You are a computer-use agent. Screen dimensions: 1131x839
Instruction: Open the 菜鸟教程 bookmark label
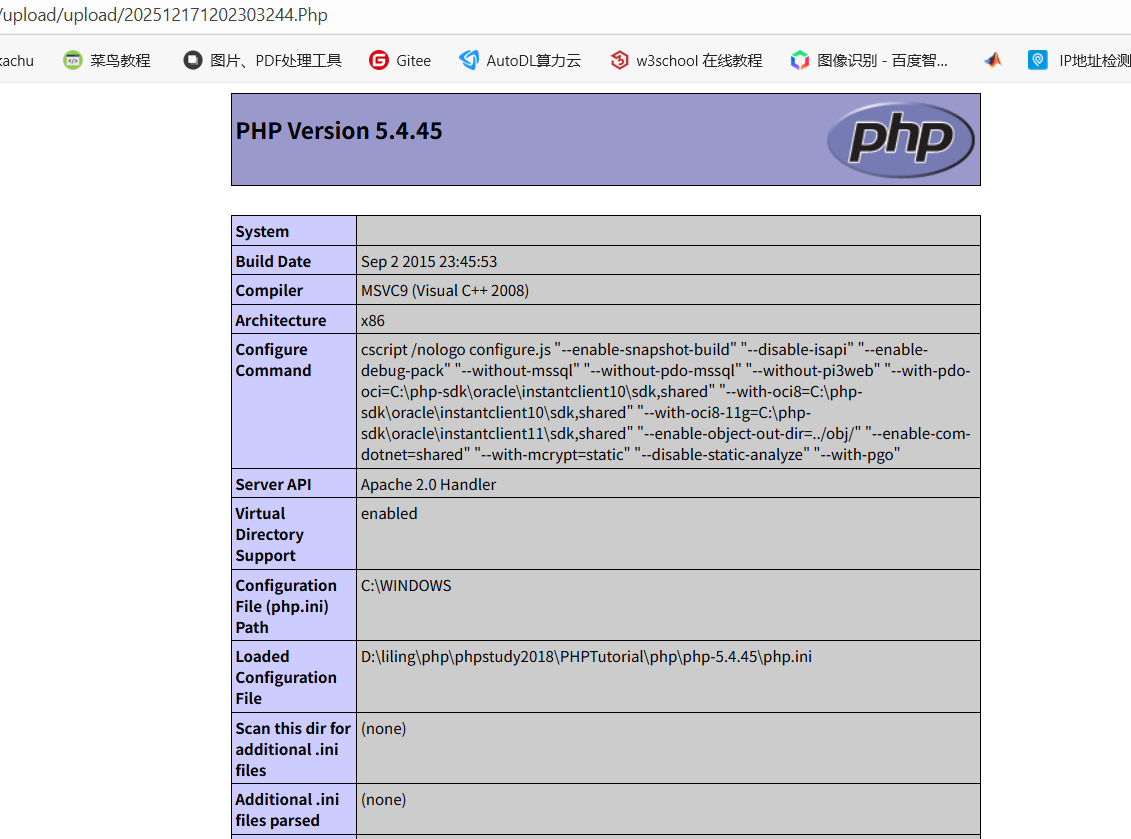(x=120, y=61)
